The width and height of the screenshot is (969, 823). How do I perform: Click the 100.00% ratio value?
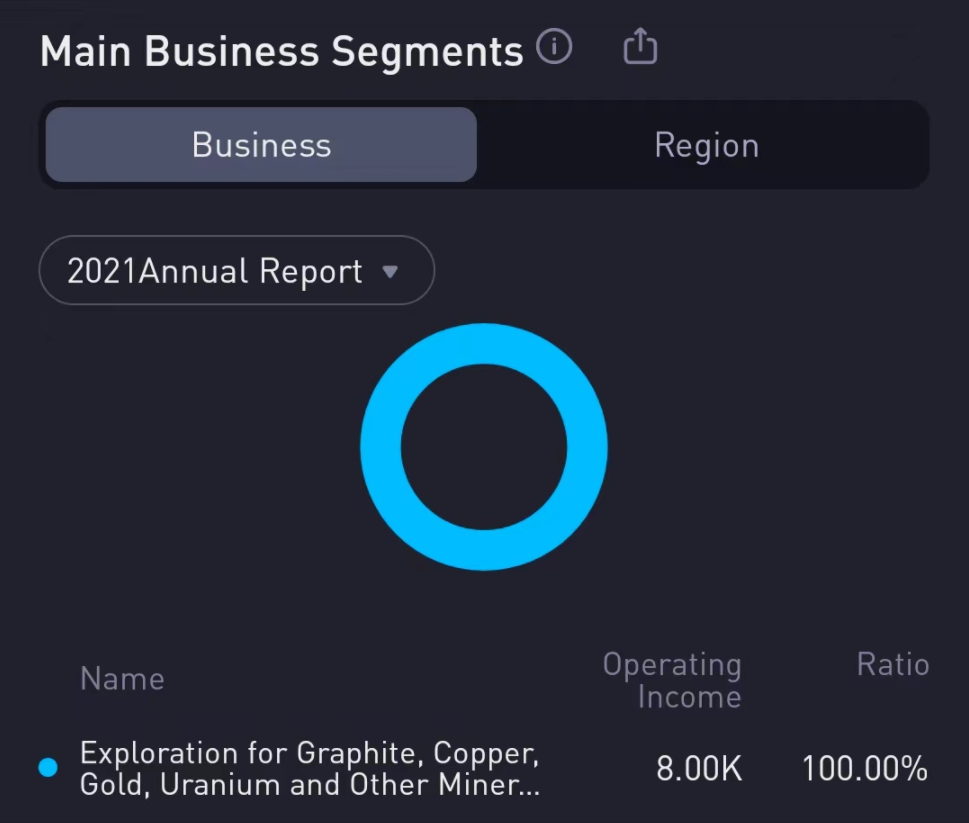[865, 769]
